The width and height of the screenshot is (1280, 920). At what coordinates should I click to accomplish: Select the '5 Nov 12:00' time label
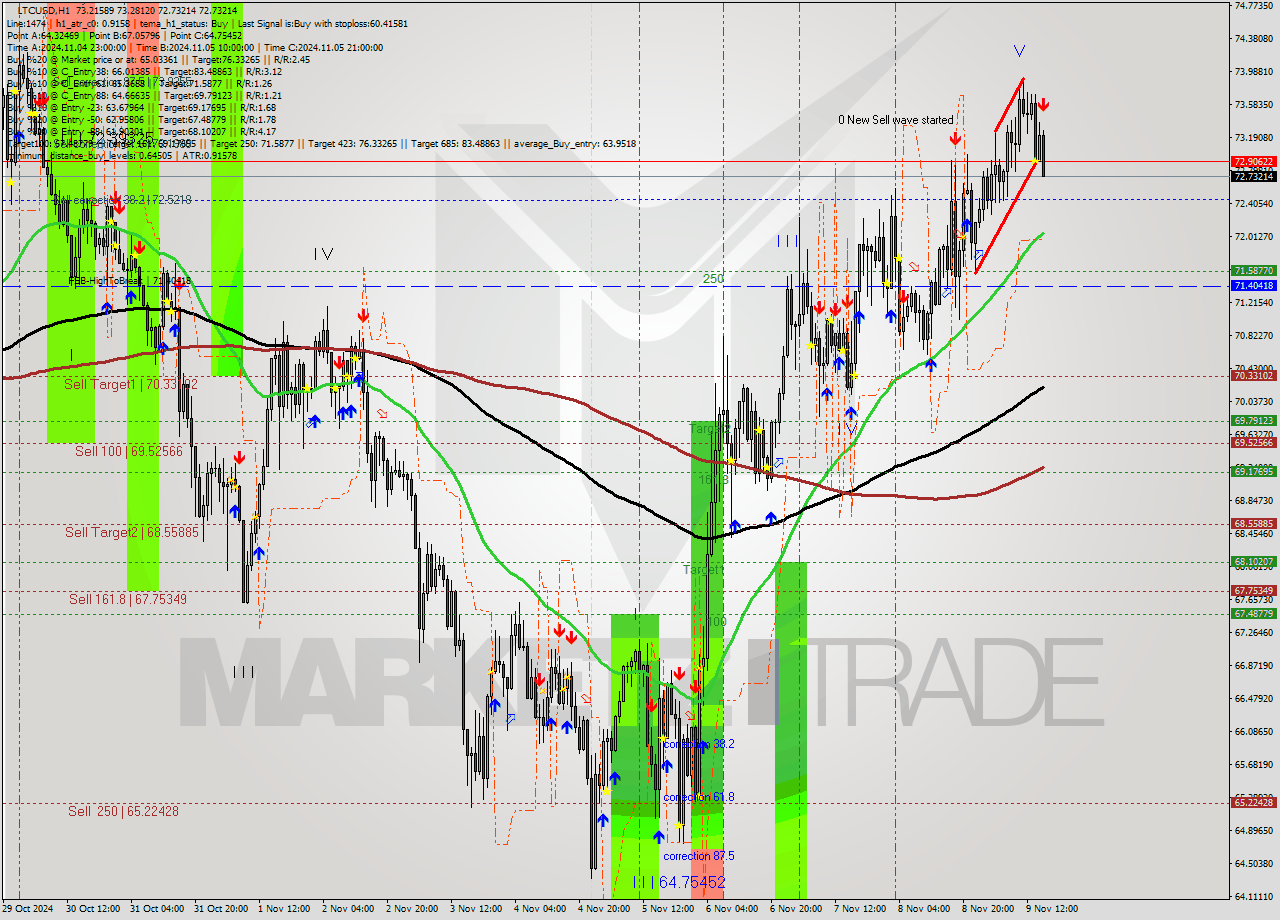pyautogui.click(x=668, y=910)
